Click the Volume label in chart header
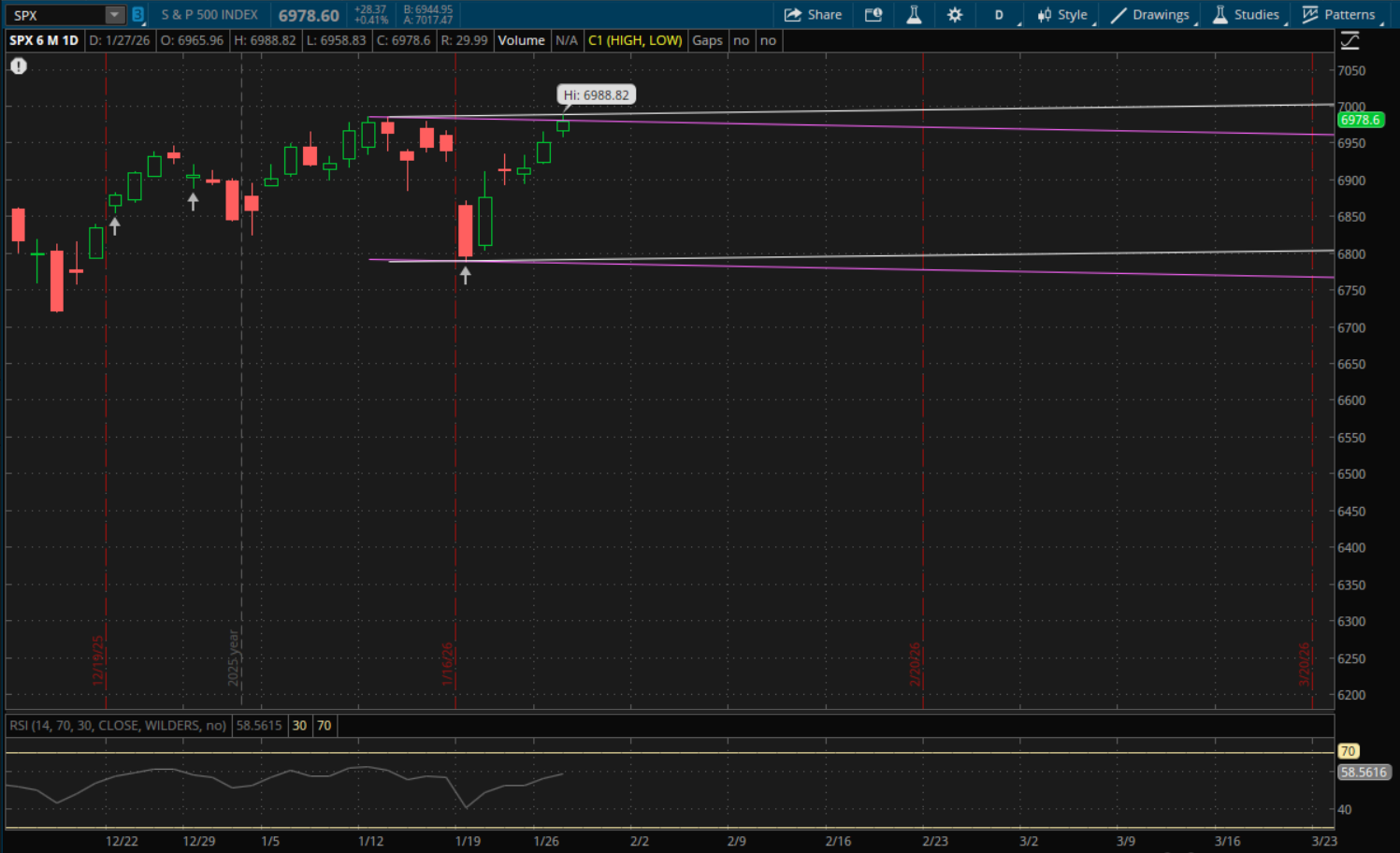 point(521,41)
